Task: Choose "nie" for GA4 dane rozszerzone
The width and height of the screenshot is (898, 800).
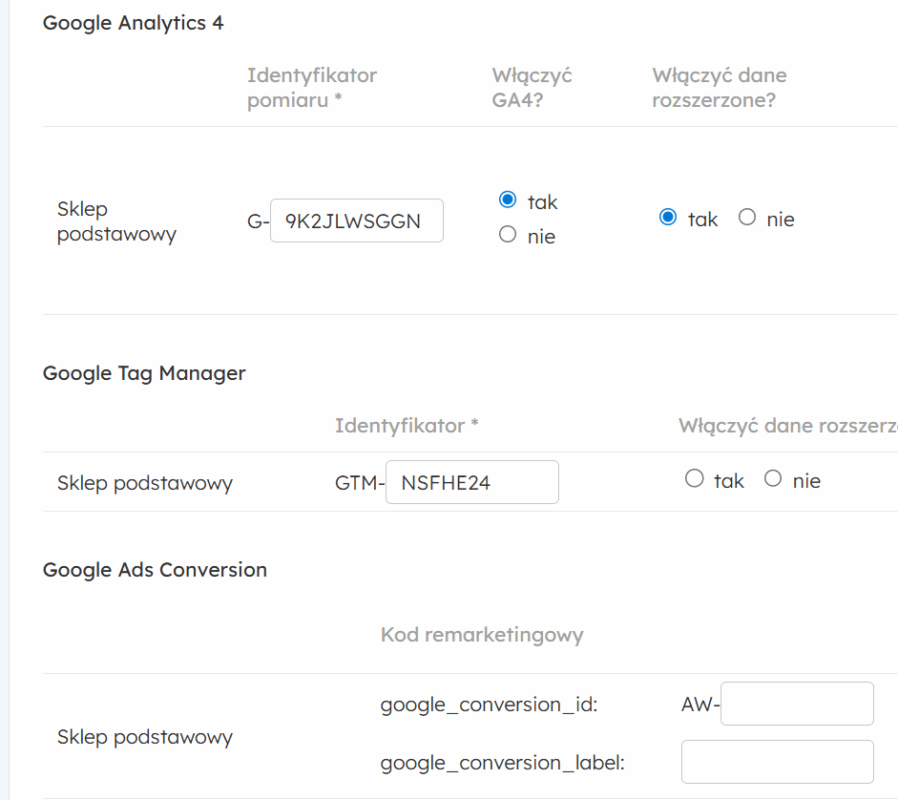Action: [747, 218]
